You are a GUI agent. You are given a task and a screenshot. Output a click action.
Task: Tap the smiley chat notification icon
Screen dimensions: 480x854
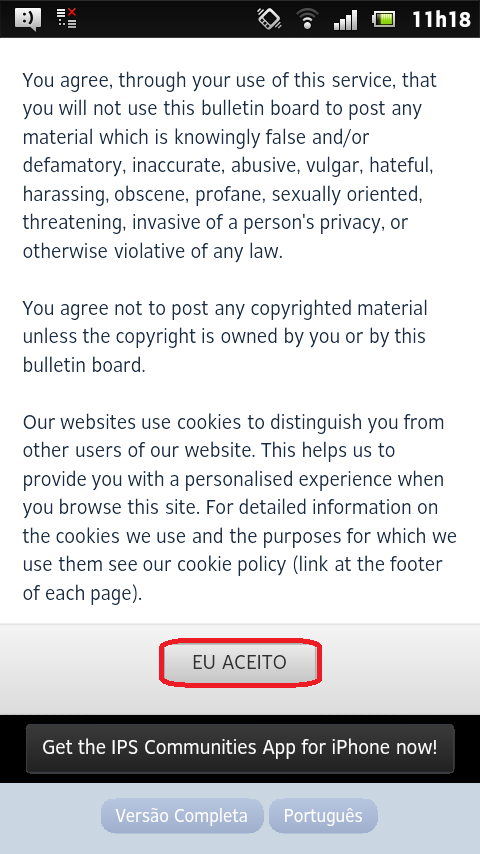point(28,19)
